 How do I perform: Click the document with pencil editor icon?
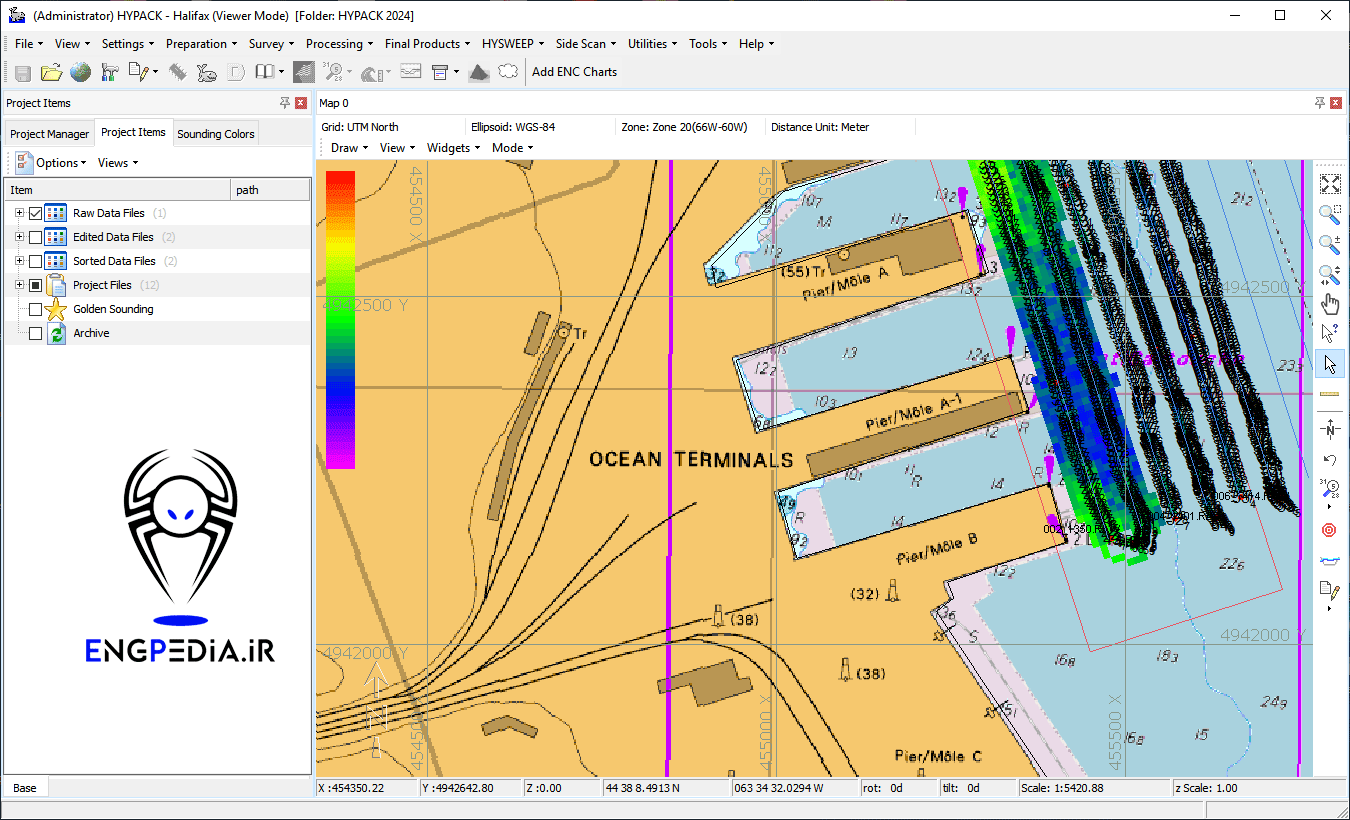[139, 72]
